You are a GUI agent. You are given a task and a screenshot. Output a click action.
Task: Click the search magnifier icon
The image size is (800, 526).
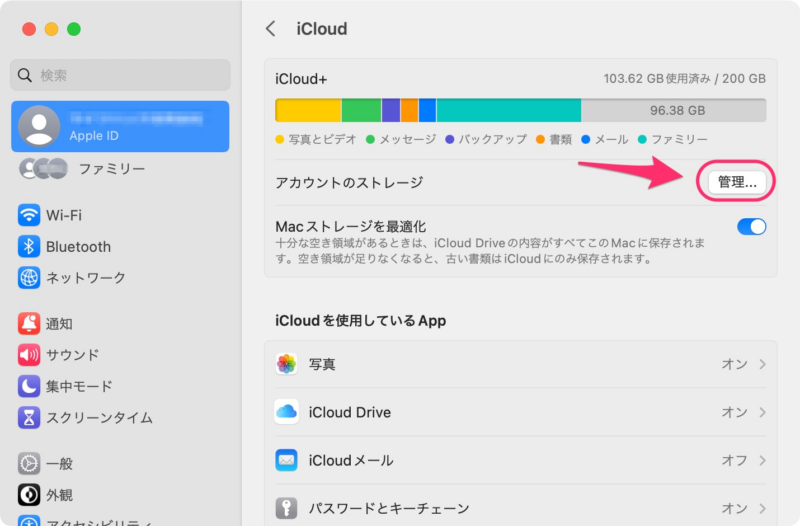coord(24,76)
